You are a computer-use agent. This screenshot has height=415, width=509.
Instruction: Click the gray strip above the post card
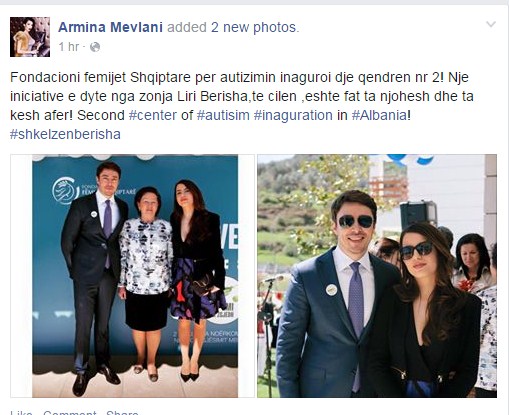tap(254, 2)
